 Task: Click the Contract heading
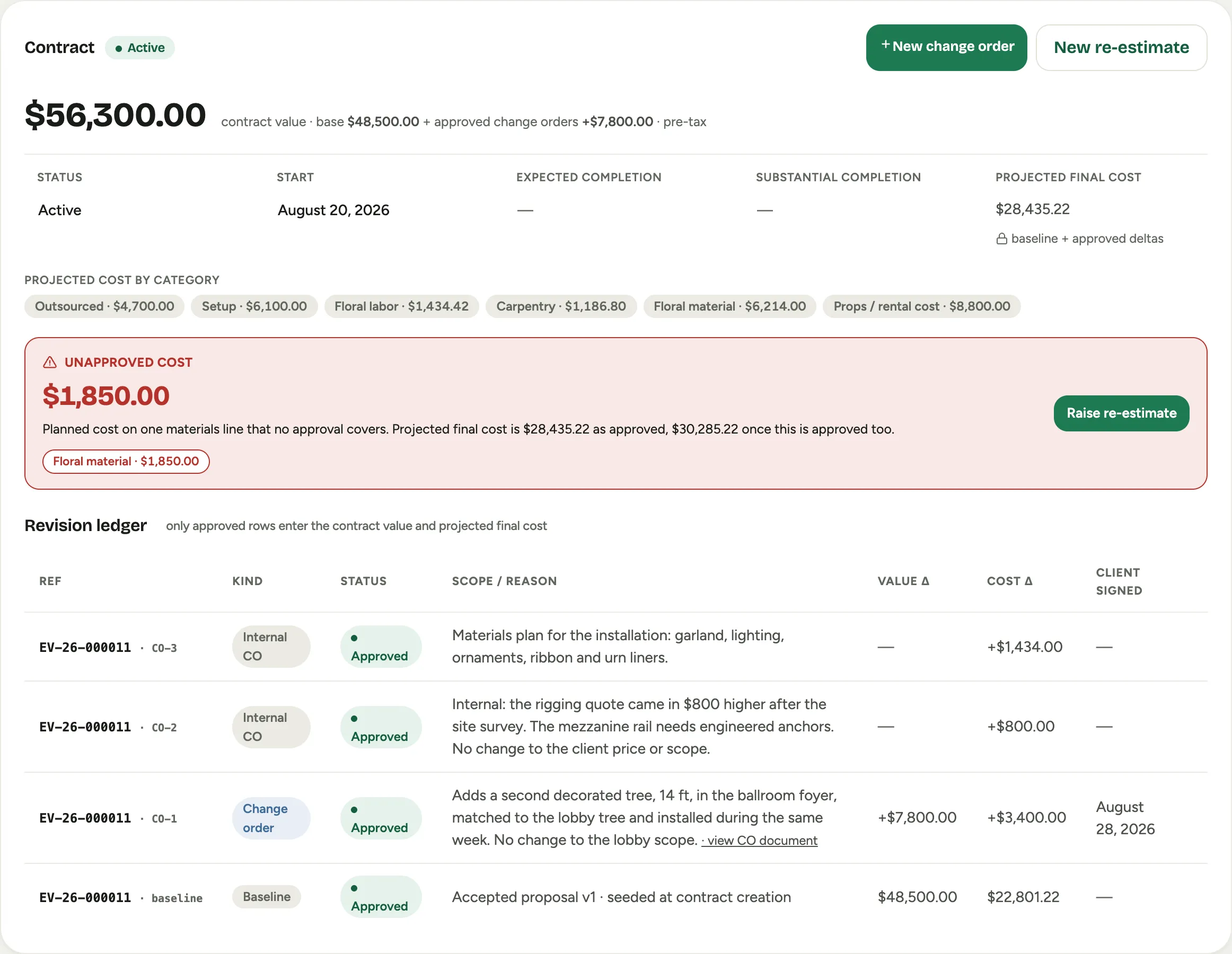60,47
